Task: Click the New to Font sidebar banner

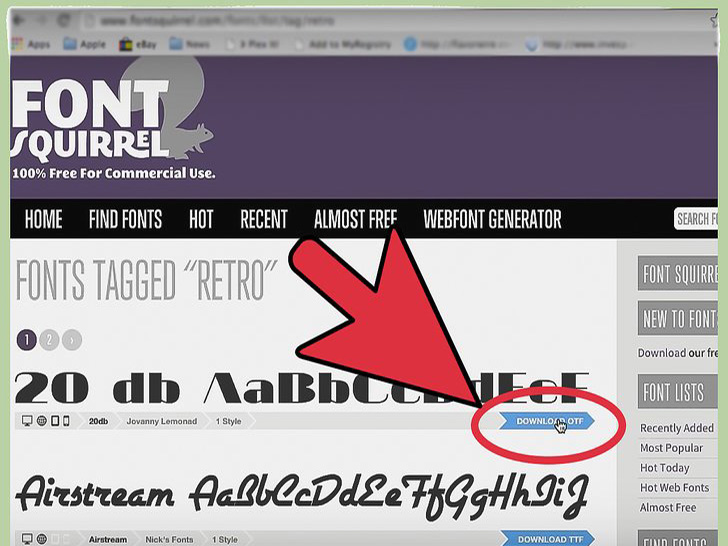Action: [678, 318]
